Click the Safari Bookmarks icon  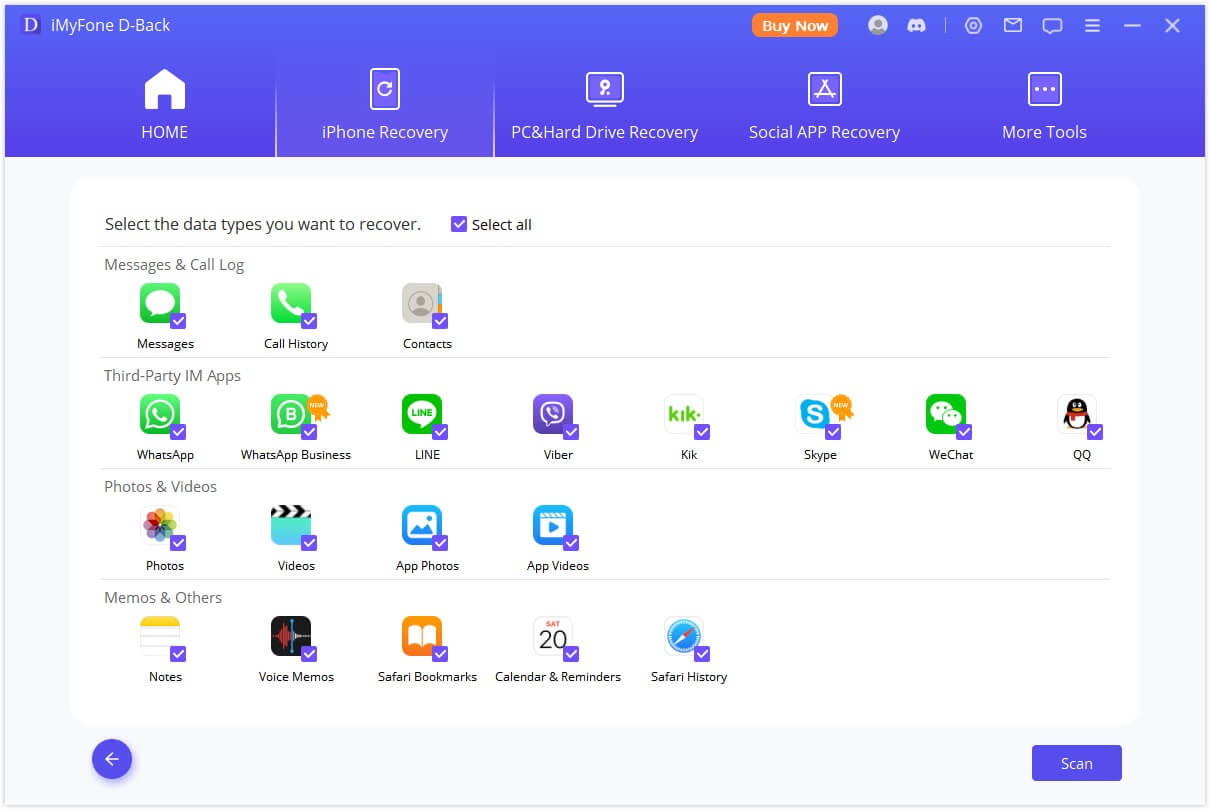coord(421,636)
